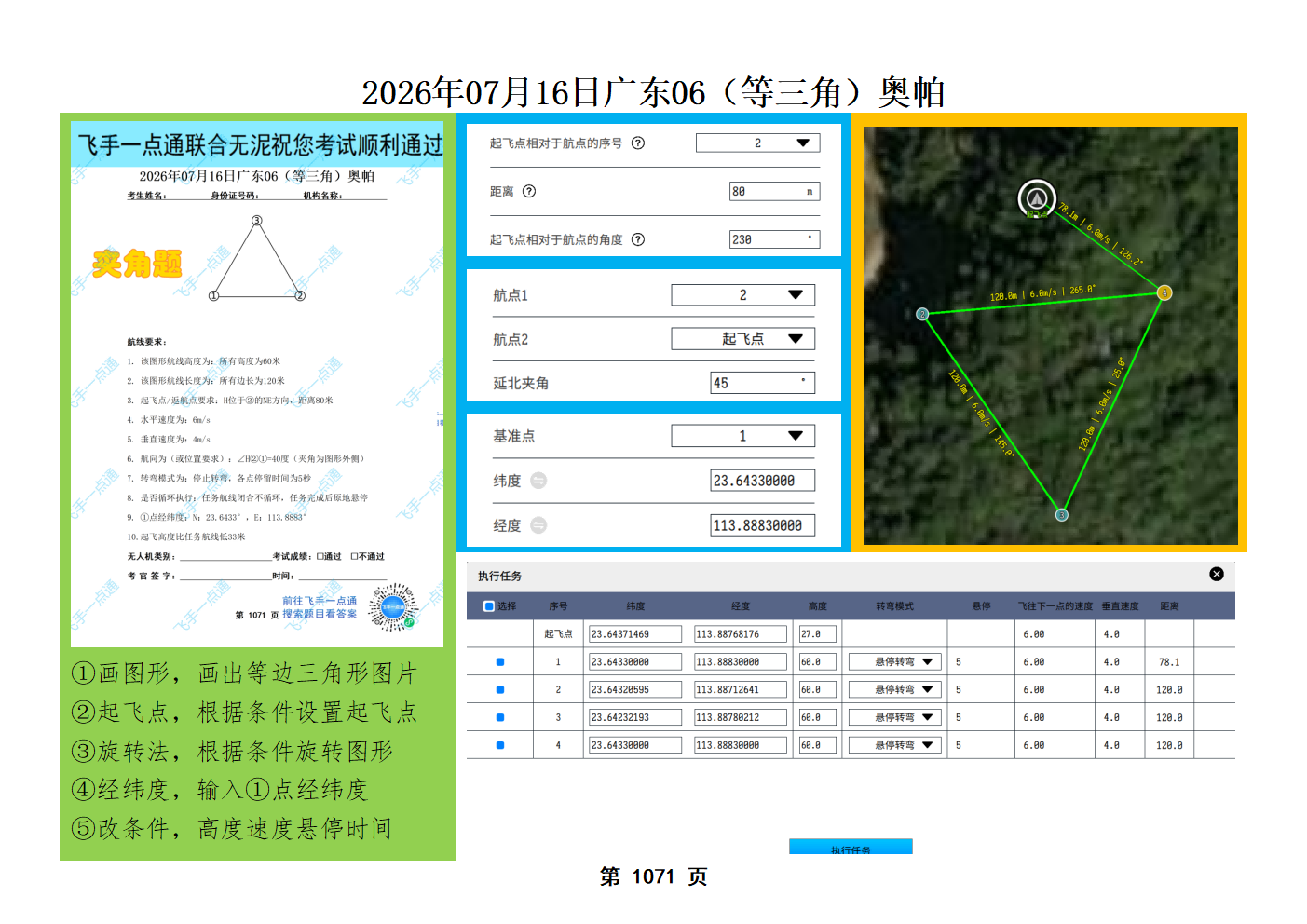Select the yellow waypoint 4 marker on map
Viewport: 1307px width, 924px height.
coord(1164,293)
